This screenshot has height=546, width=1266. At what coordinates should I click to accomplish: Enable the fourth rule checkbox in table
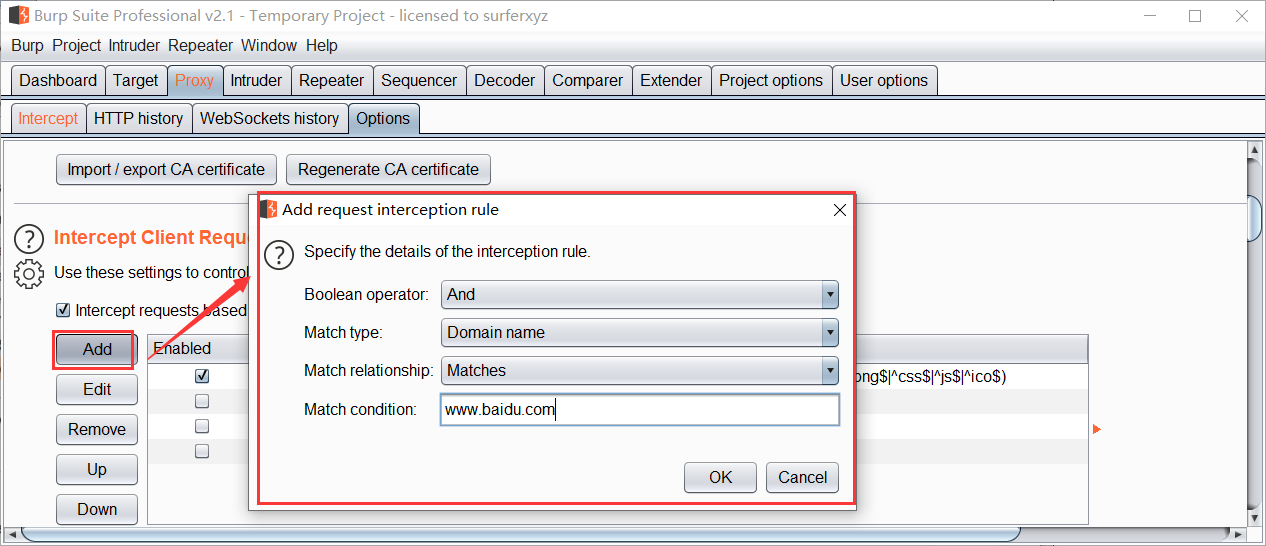click(202, 451)
